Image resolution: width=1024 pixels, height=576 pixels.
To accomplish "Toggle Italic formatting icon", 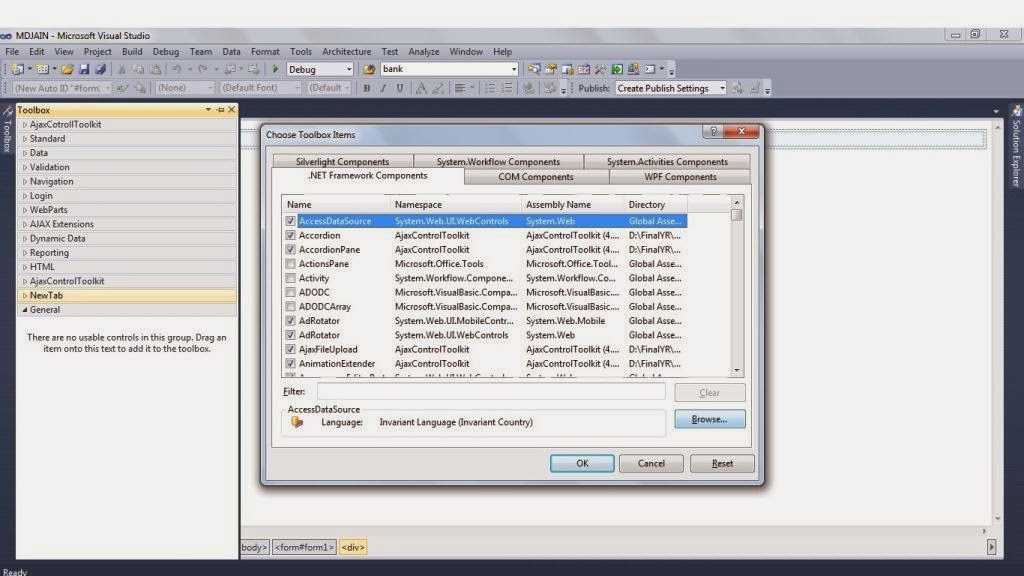I will 383,88.
